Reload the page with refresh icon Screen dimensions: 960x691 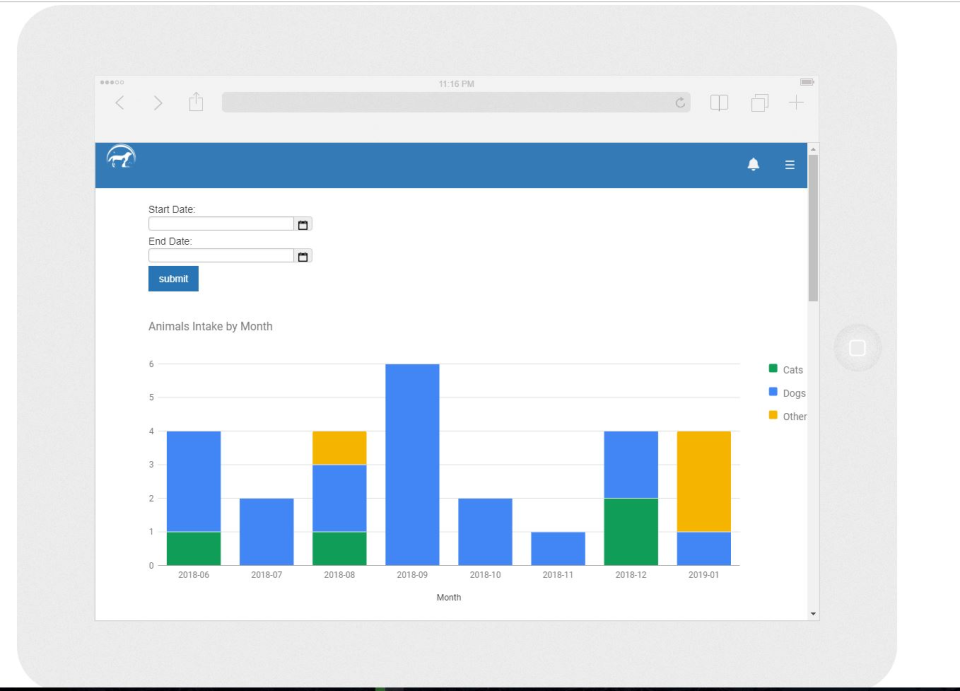680,103
